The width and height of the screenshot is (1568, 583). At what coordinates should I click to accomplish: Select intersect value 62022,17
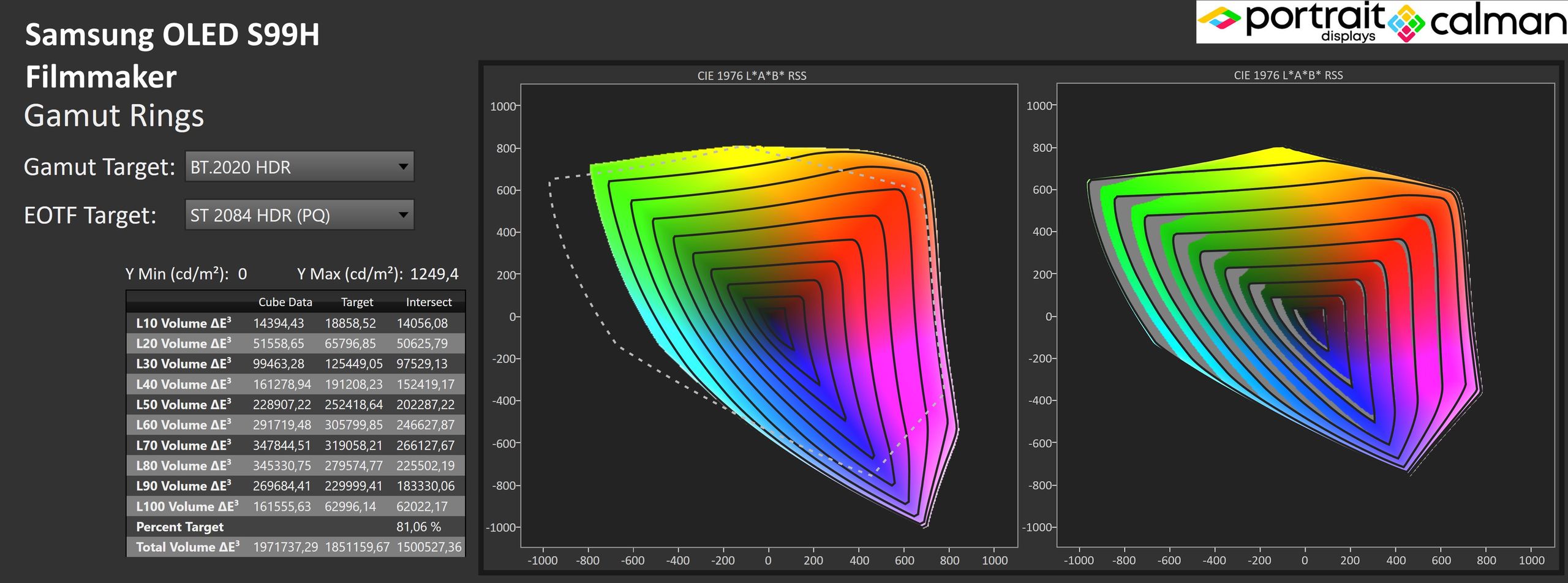pyautogui.click(x=422, y=507)
